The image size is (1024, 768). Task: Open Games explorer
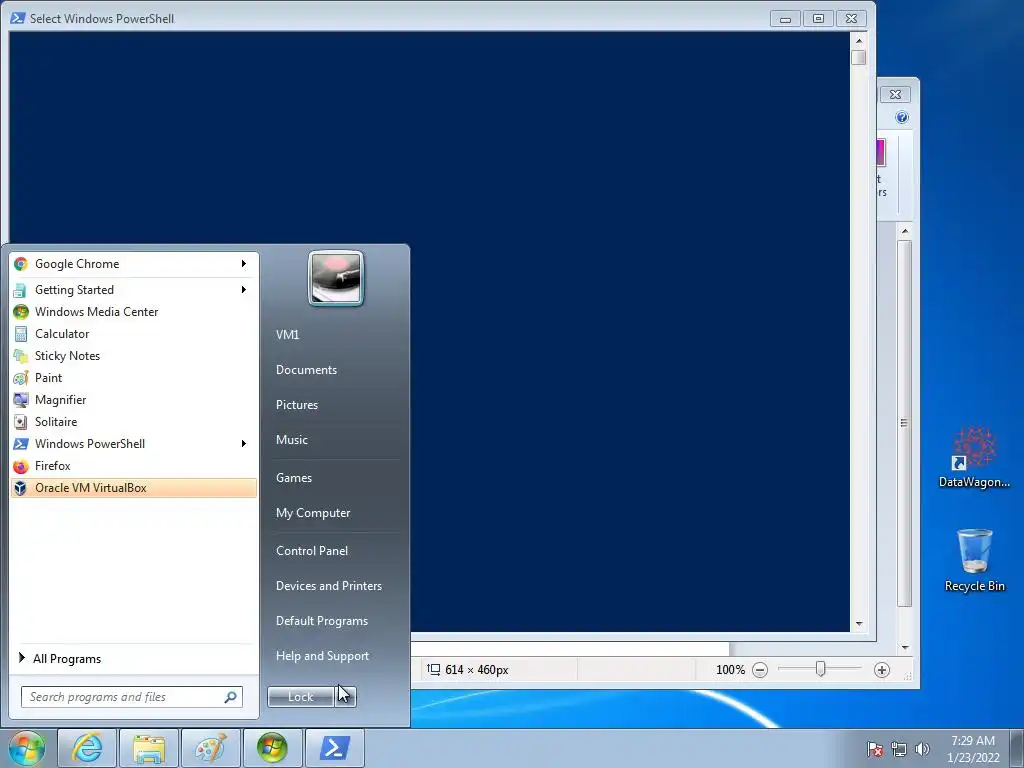pos(294,477)
